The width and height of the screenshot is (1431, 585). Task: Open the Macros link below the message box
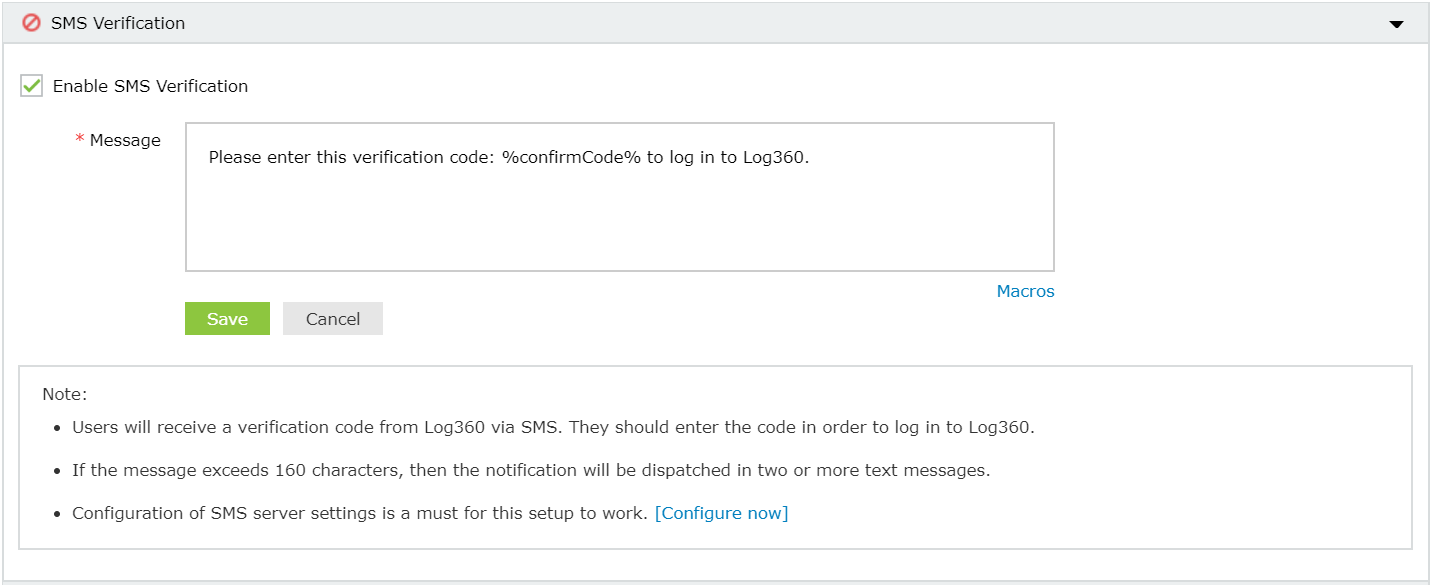tap(1024, 291)
